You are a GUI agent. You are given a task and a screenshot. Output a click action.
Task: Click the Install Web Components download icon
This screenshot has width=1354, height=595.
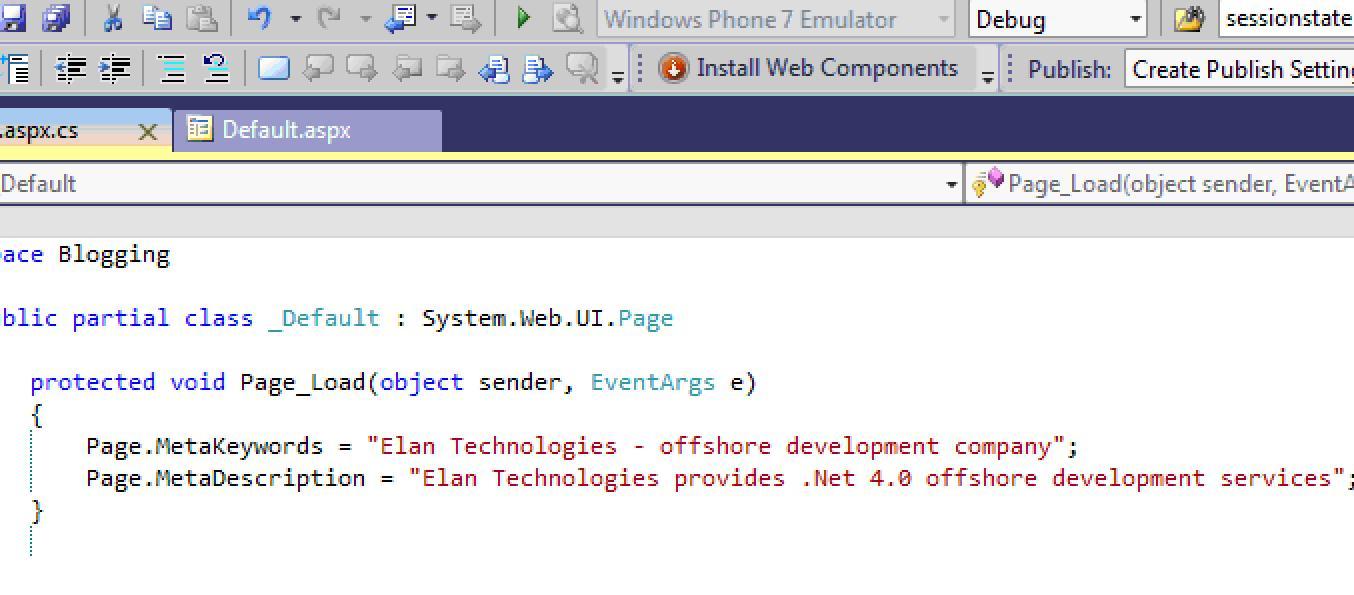(674, 68)
